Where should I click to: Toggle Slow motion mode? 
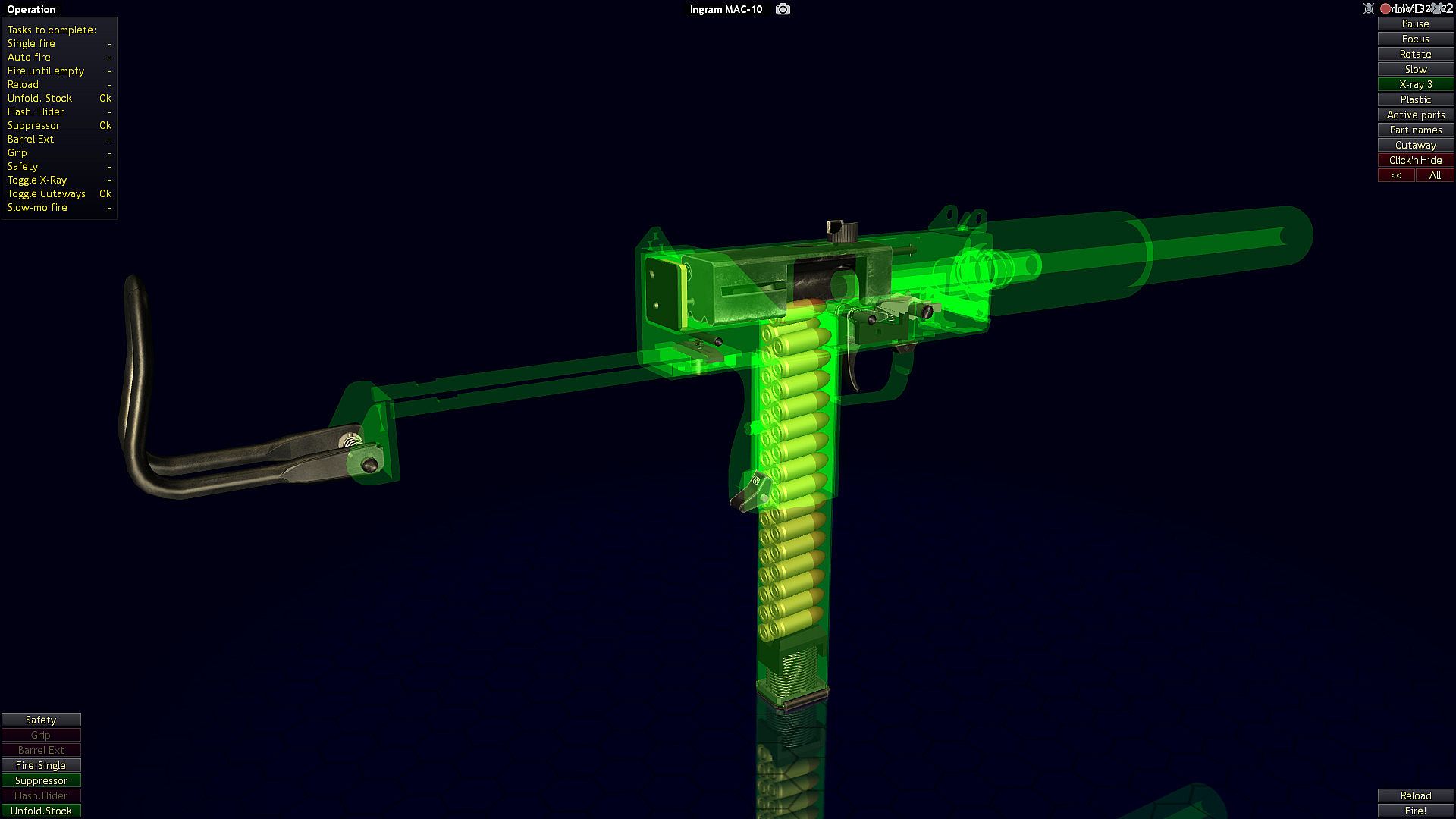[x=1415, y=69]
